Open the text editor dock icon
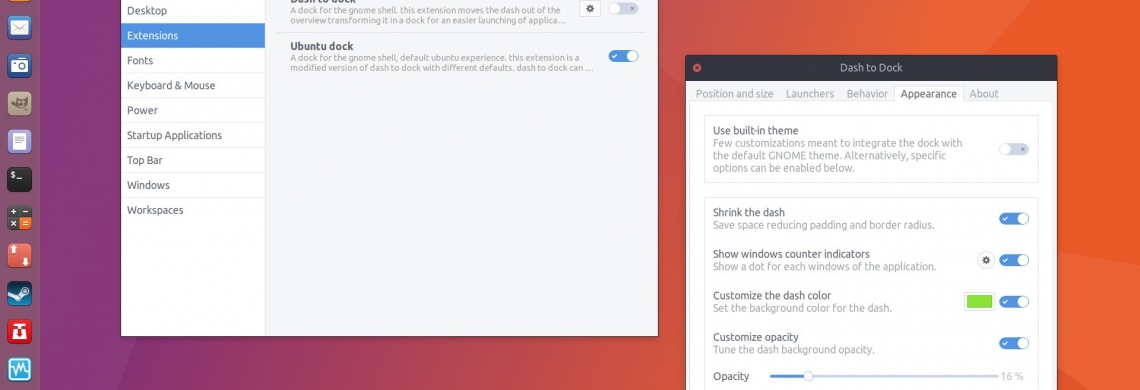The height and width of the screenshot is (390, 1140). (x=20, y=141)
